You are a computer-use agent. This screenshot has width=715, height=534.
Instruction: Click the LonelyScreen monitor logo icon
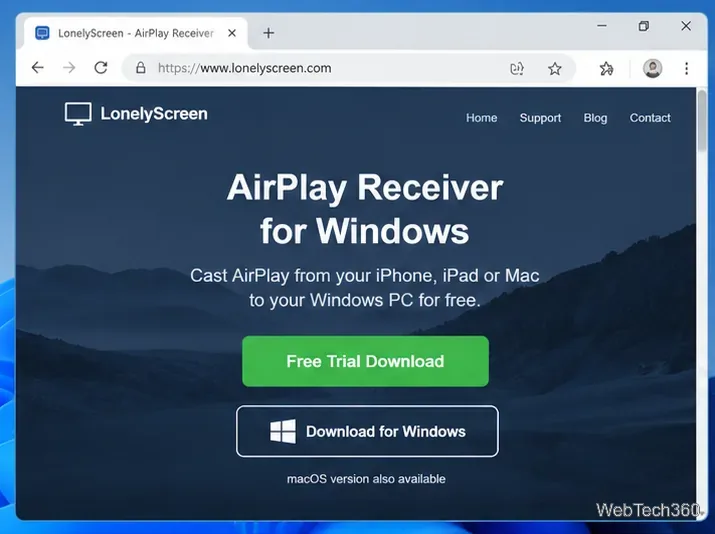tap(78, 114)
